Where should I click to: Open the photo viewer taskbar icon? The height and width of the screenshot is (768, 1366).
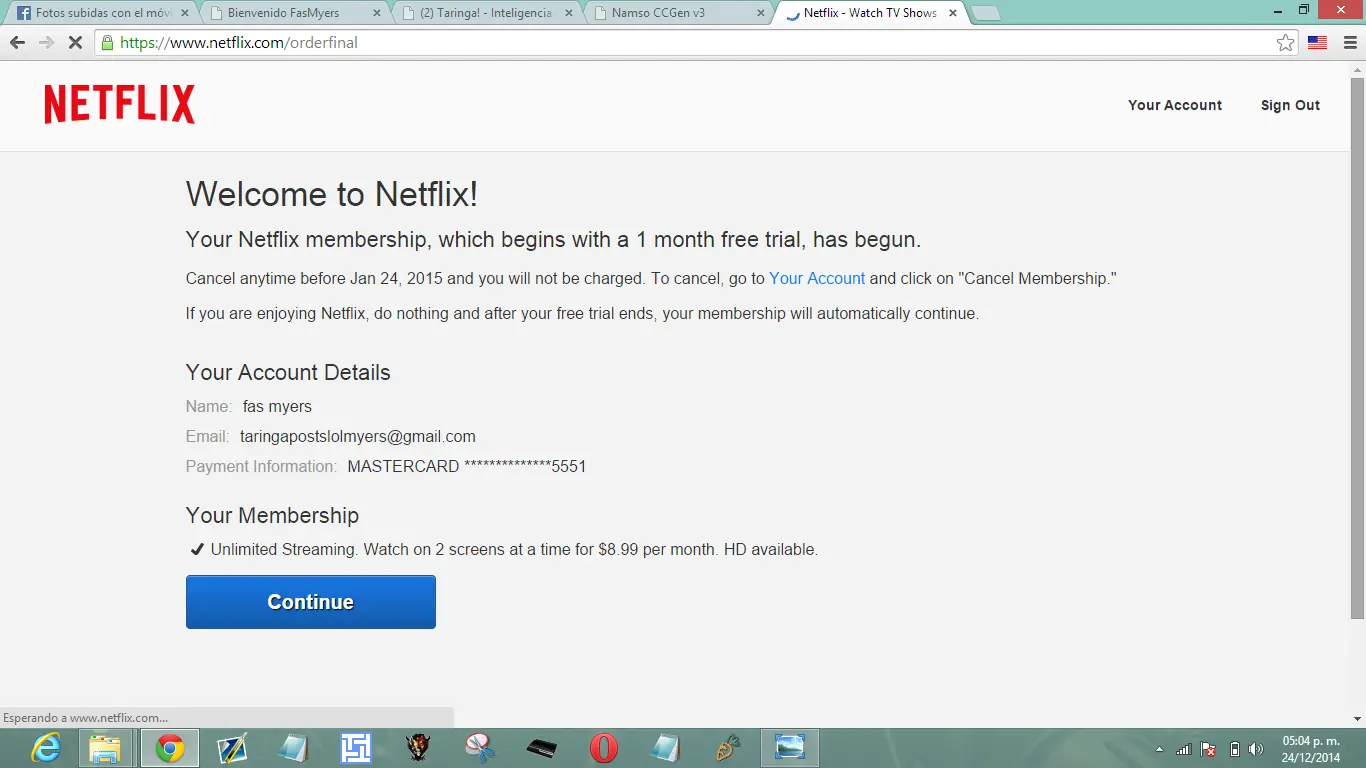(x=790, y=748)
